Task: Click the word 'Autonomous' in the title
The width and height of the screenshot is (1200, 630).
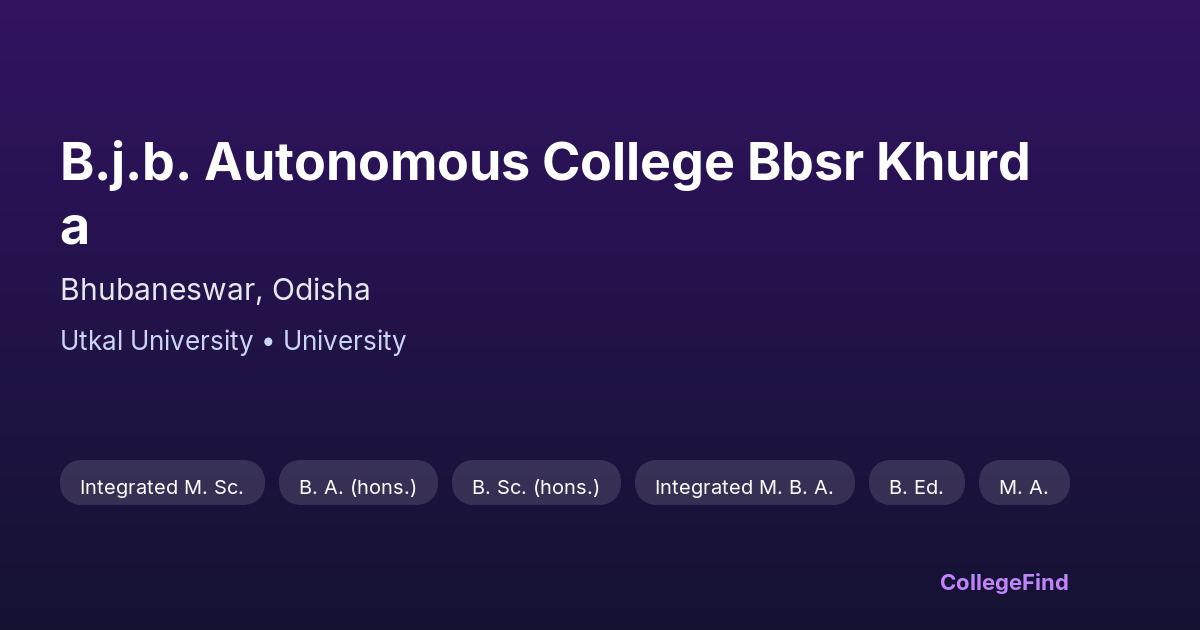Action: click(x=367, y=163)
